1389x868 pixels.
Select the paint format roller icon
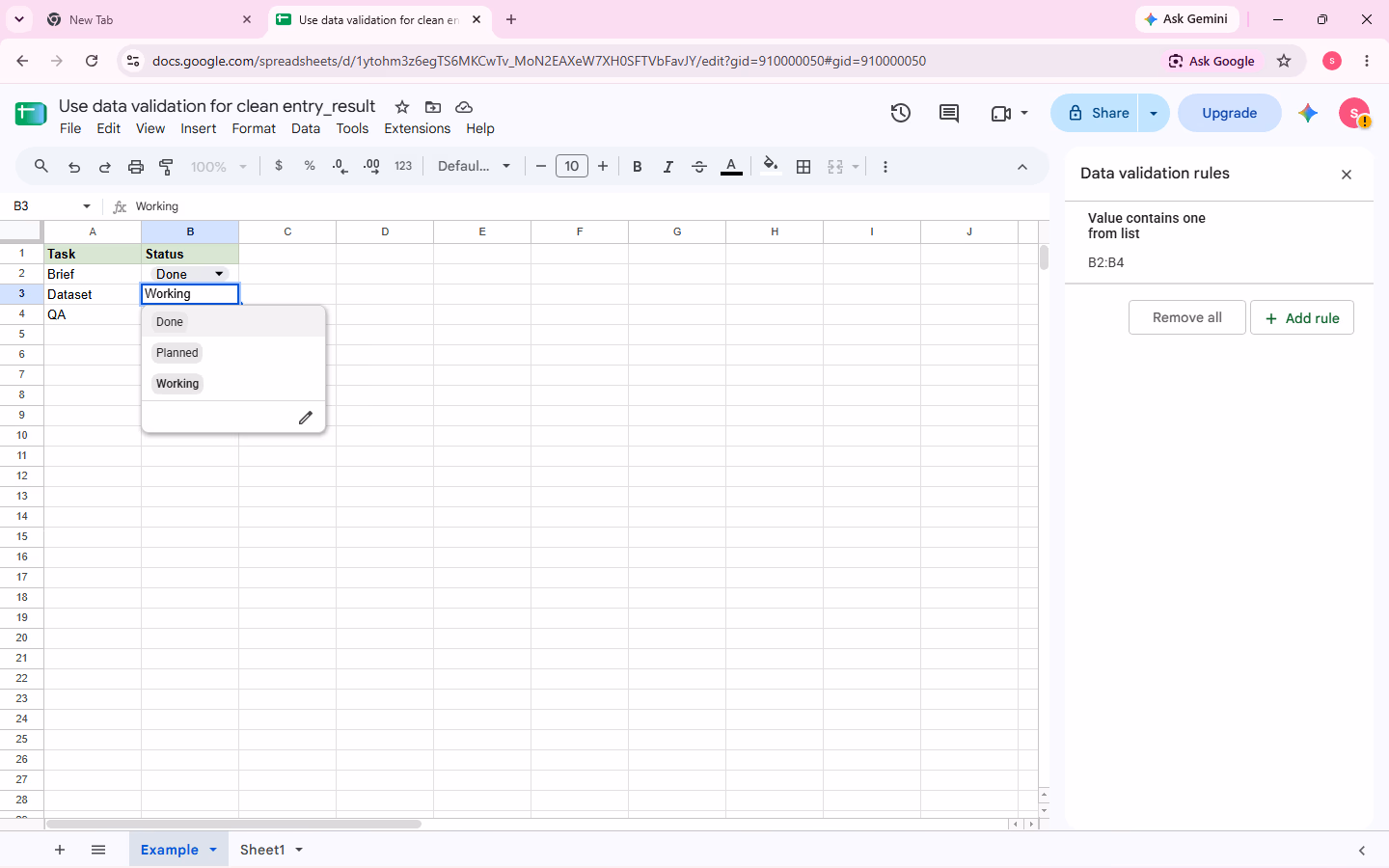click(166, 167)
